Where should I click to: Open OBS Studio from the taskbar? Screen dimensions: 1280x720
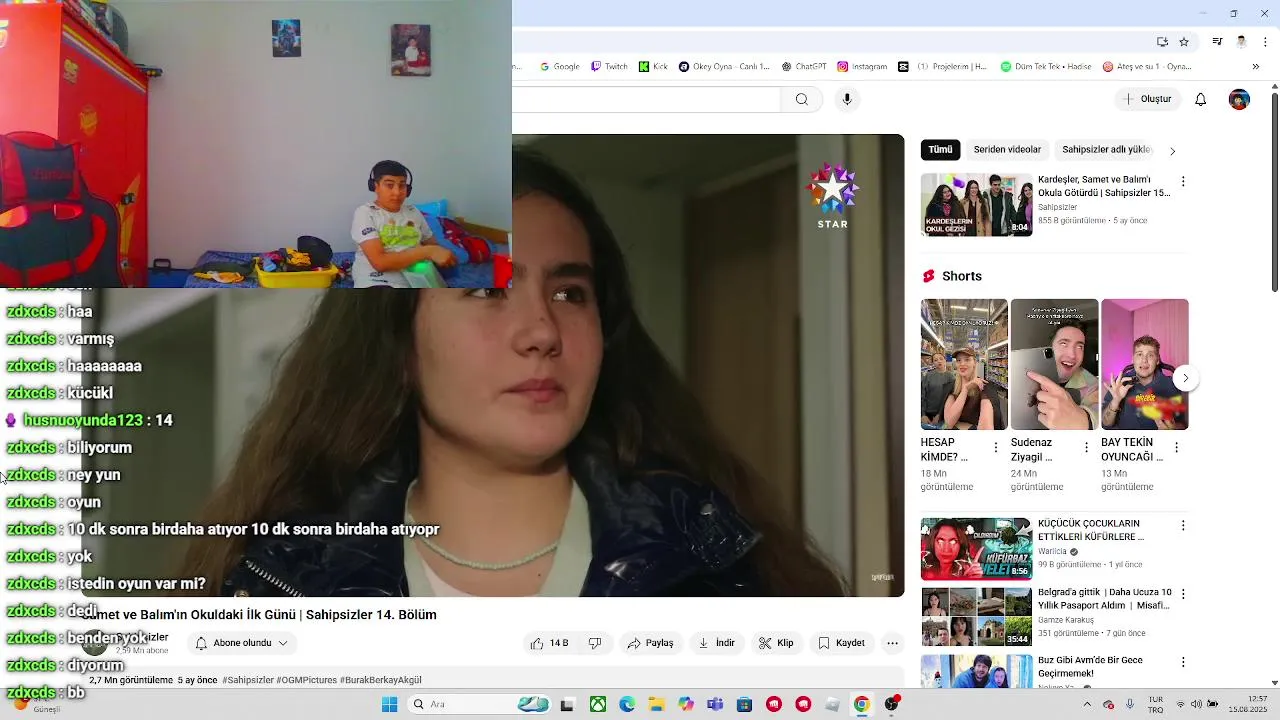[x=891, y=704]
